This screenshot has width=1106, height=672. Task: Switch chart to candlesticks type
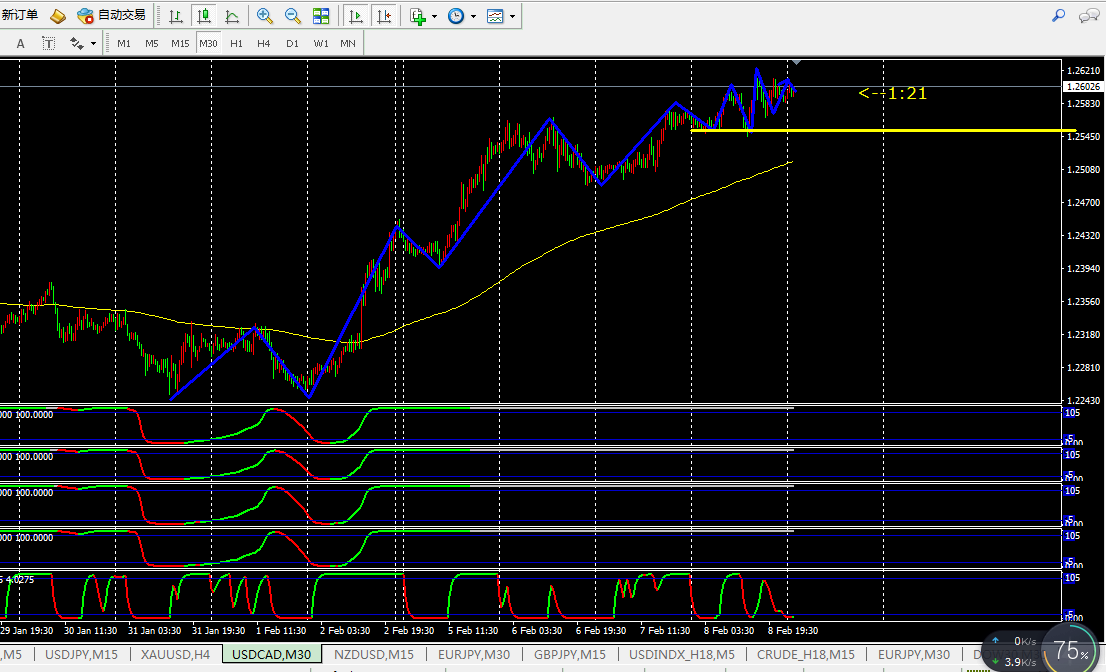point(204,16)
